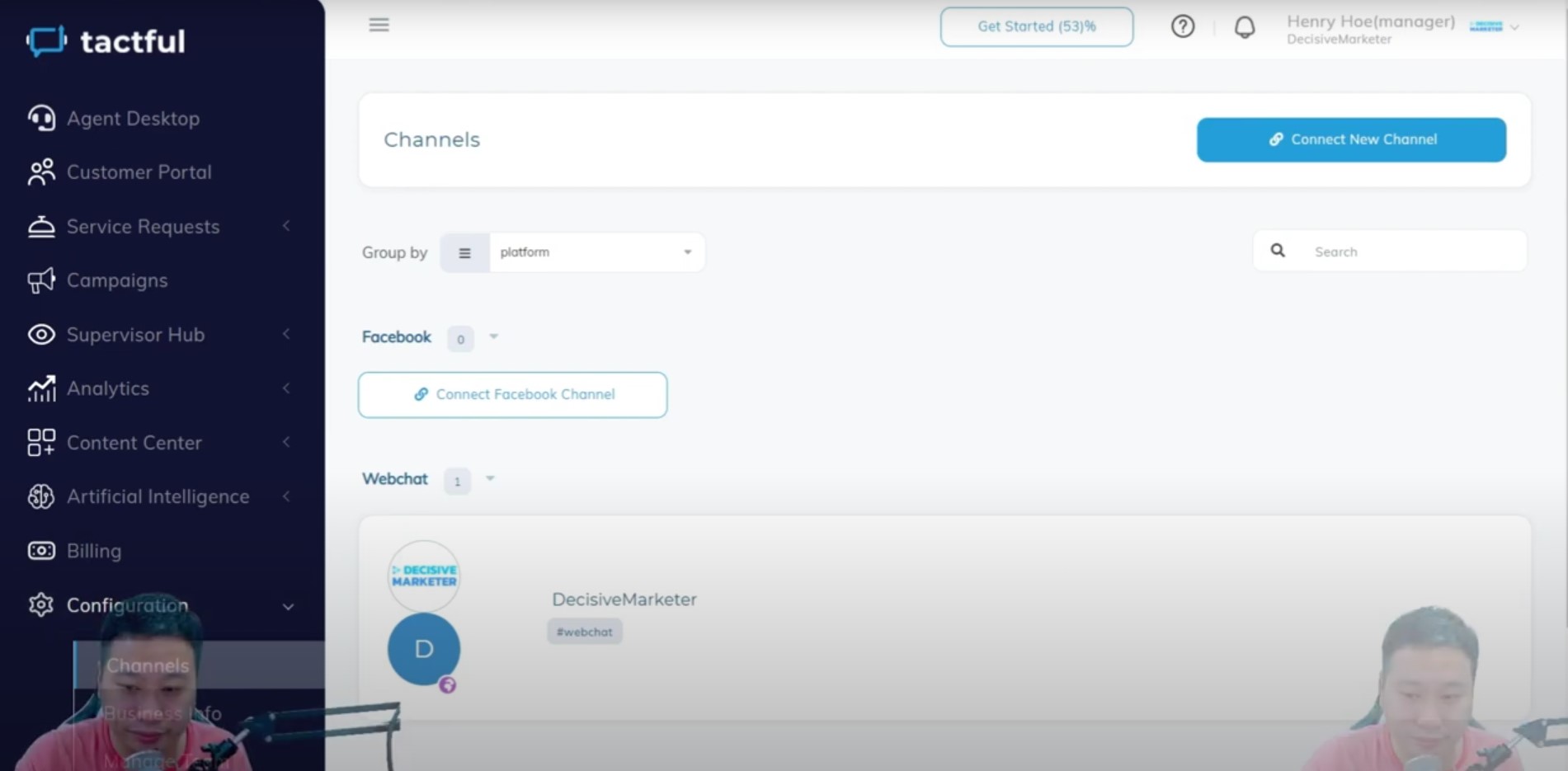This screenshot has width=1568, height=771.
Task: Click the Channels page title
Action: coord(431,139)
